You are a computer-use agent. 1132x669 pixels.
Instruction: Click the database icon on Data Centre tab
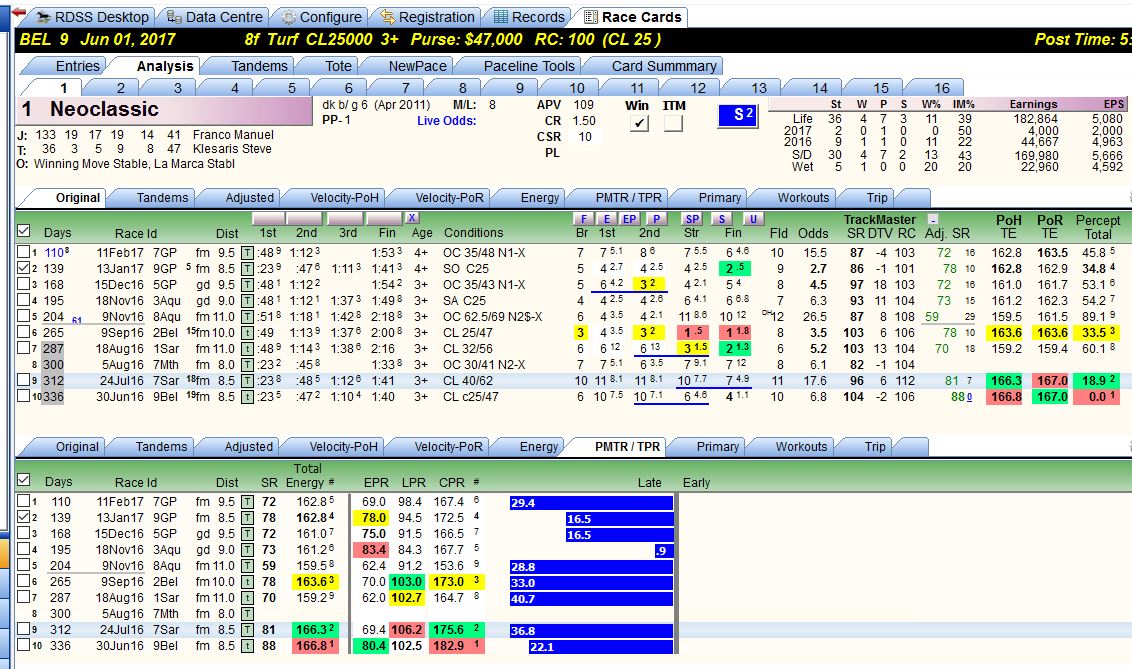point(174,17)
